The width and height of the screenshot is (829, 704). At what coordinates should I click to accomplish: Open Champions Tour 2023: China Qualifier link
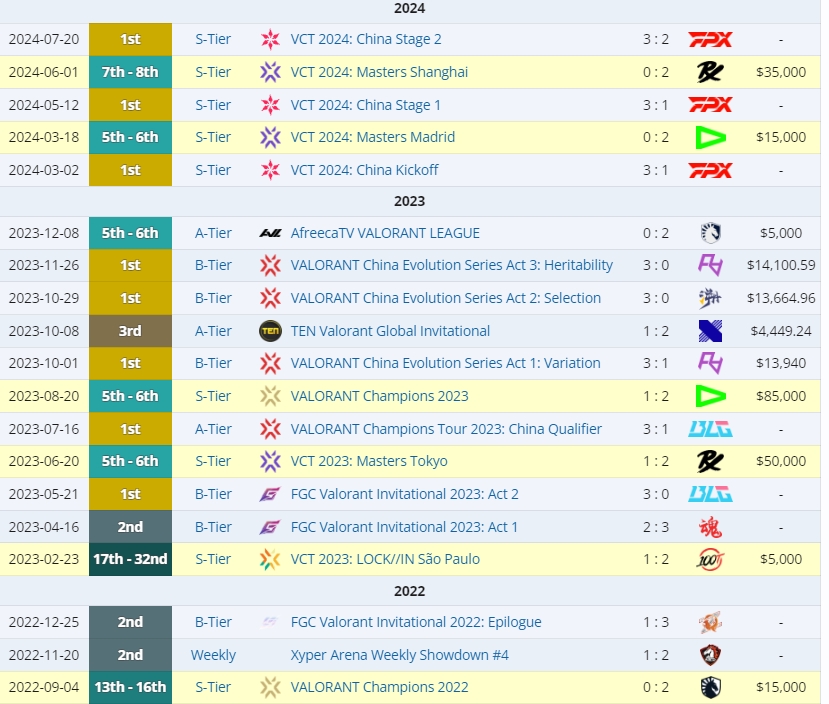pos(446,429)
